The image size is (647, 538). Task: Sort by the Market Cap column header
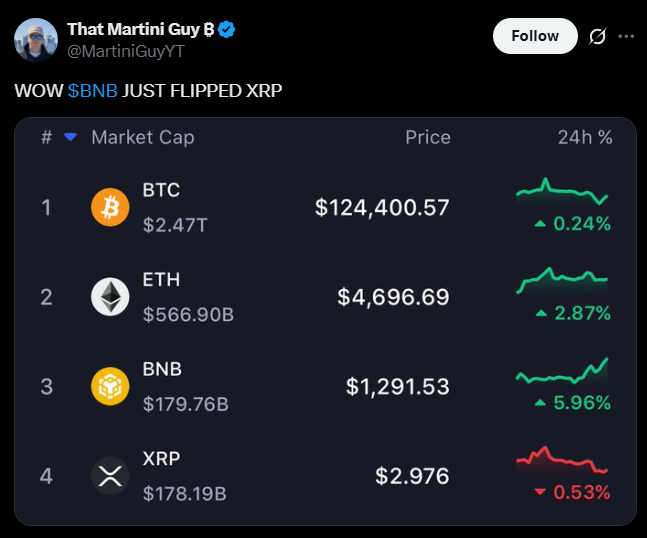point(143,137)
